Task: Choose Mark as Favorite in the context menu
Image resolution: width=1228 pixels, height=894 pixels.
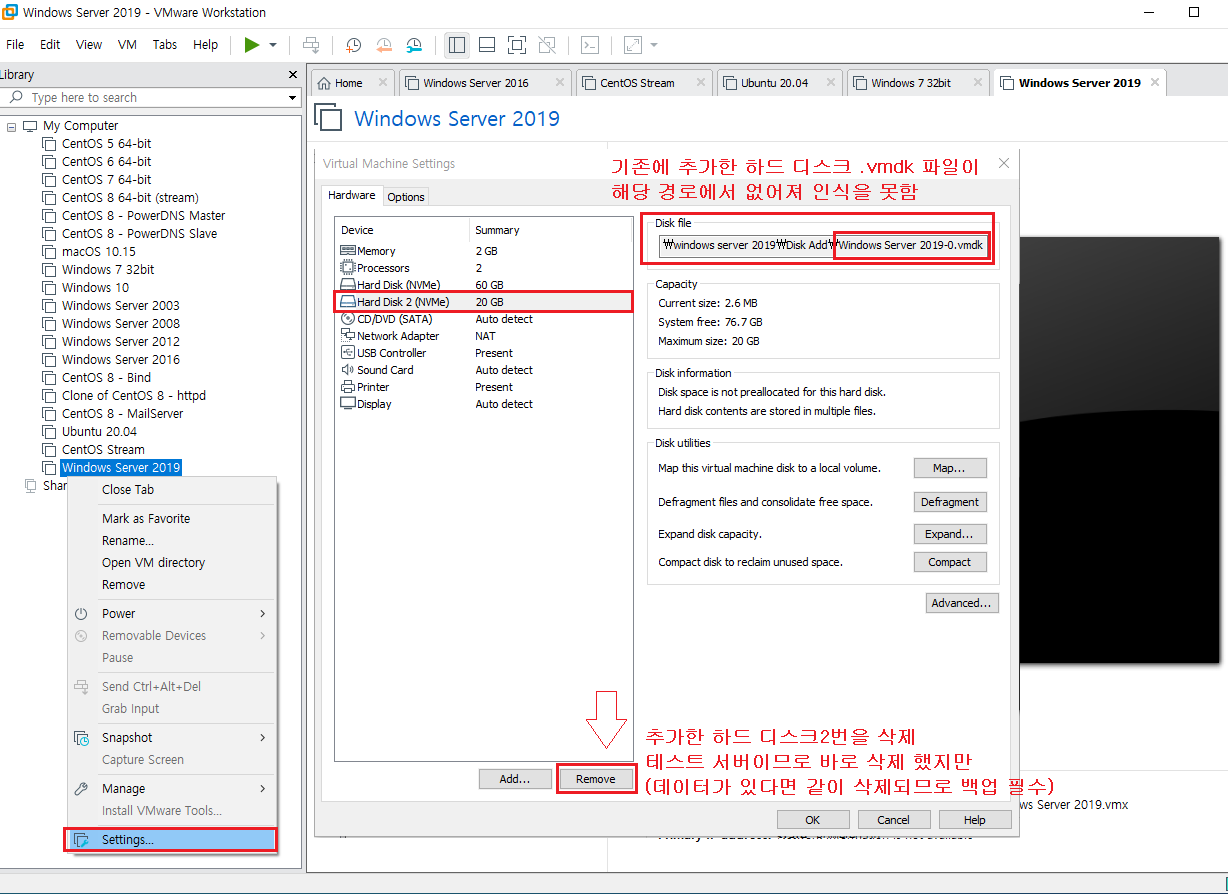Action: coord(171,519)
